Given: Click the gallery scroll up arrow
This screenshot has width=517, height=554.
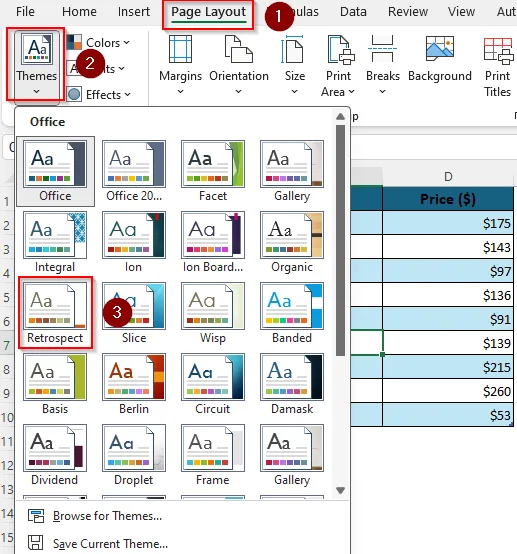Looking at the screenshot, I should [340, 117].
